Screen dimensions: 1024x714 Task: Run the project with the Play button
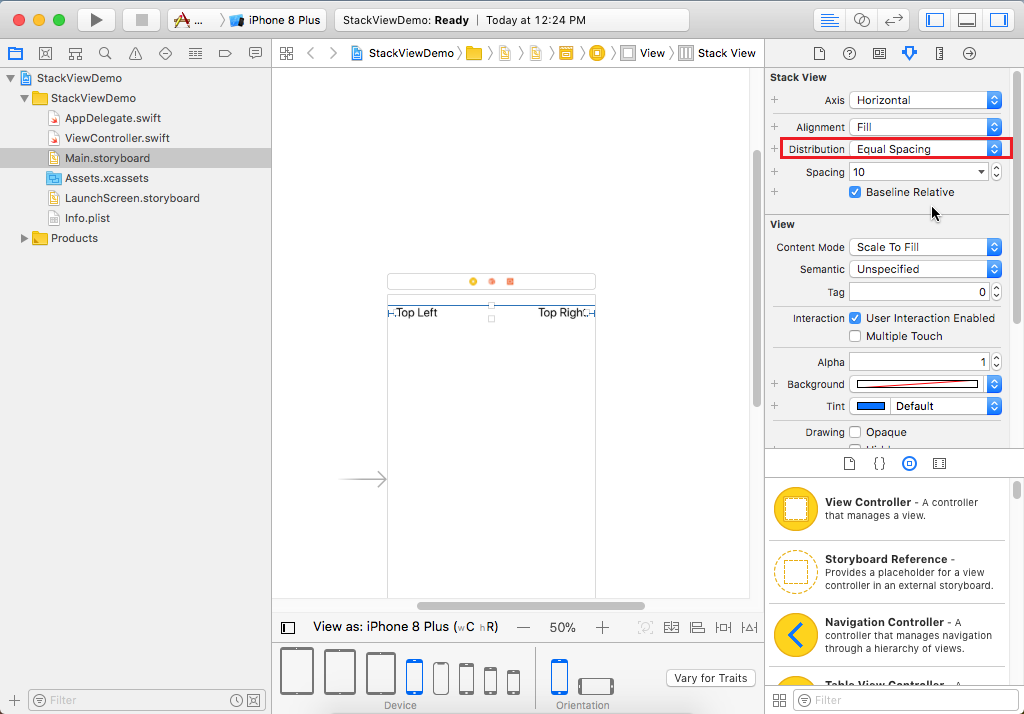click(97, 20)
